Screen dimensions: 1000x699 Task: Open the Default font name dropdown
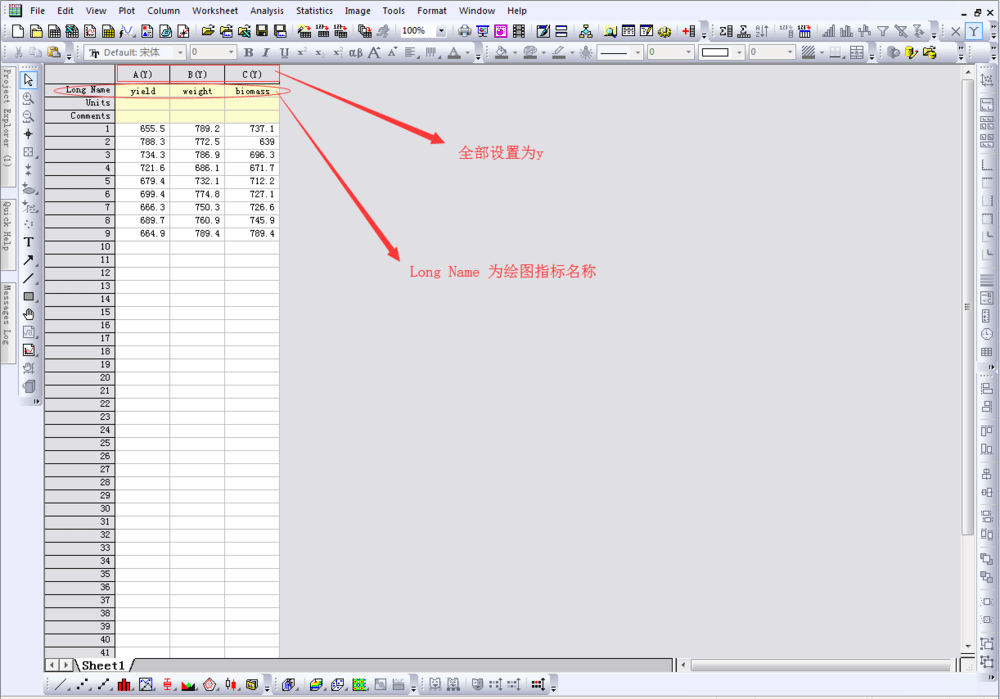point(180,52)
